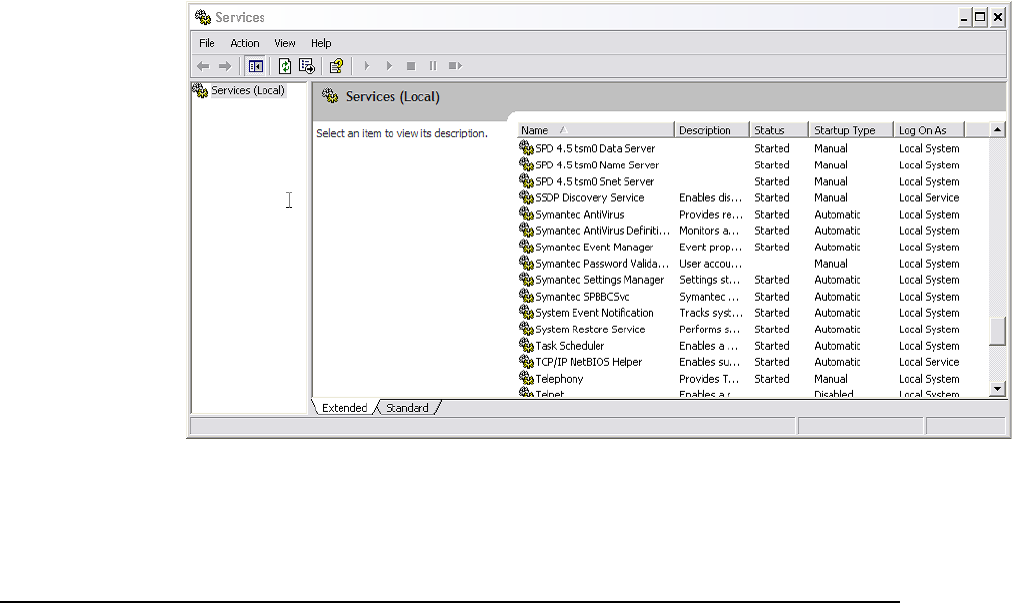
Task: Click the gear icon of Task Scheduler
Action: [x=527, y=345]
